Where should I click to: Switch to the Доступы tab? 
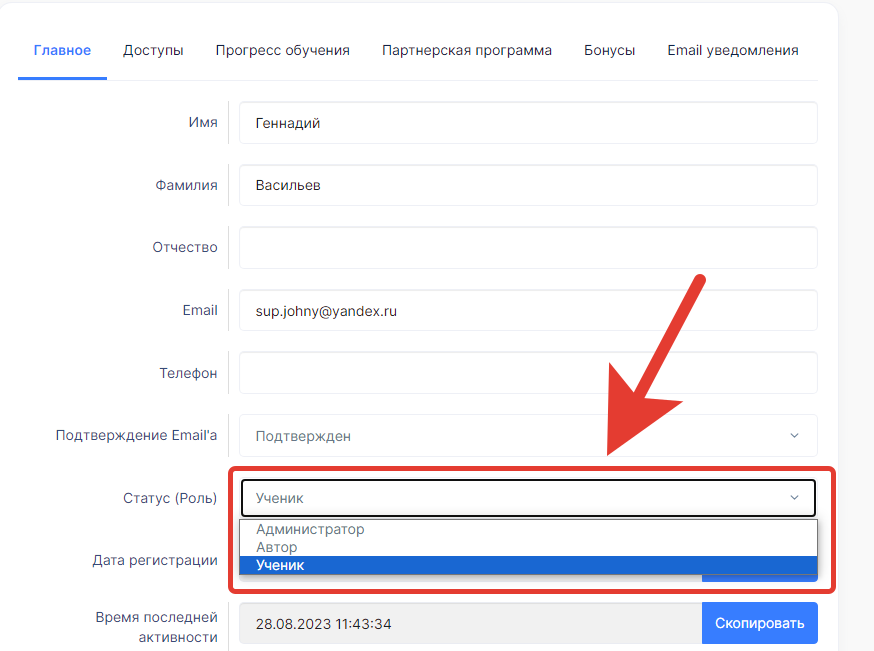click(x=153, y=50)
